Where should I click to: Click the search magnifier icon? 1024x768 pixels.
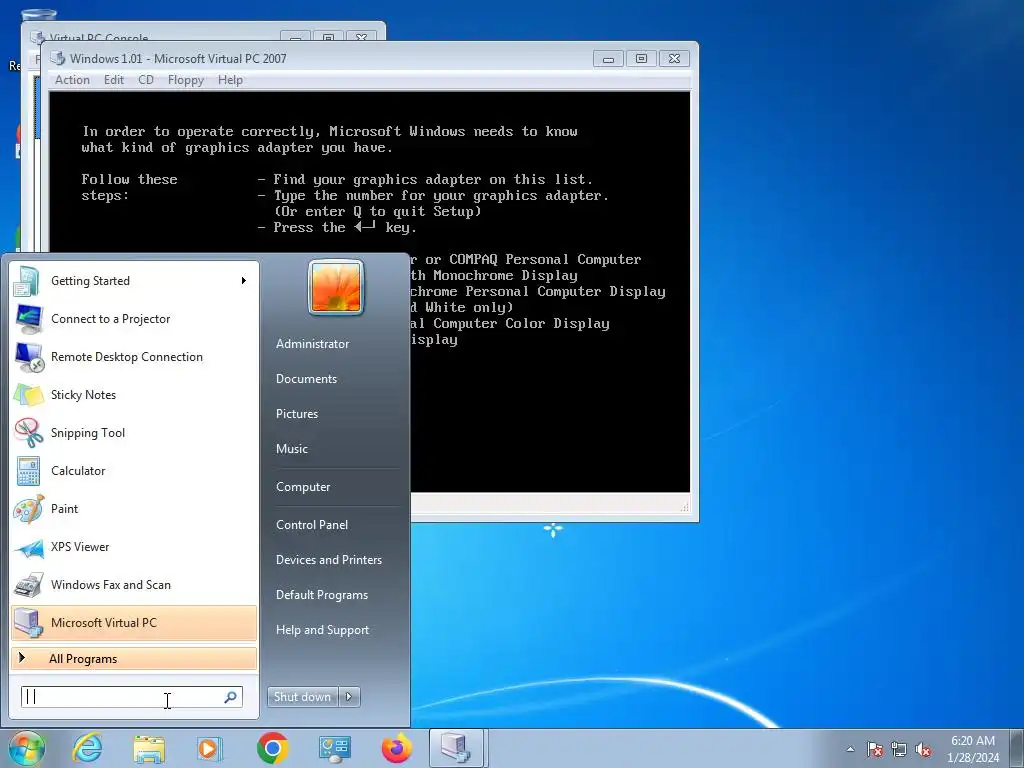coord(230,697)
